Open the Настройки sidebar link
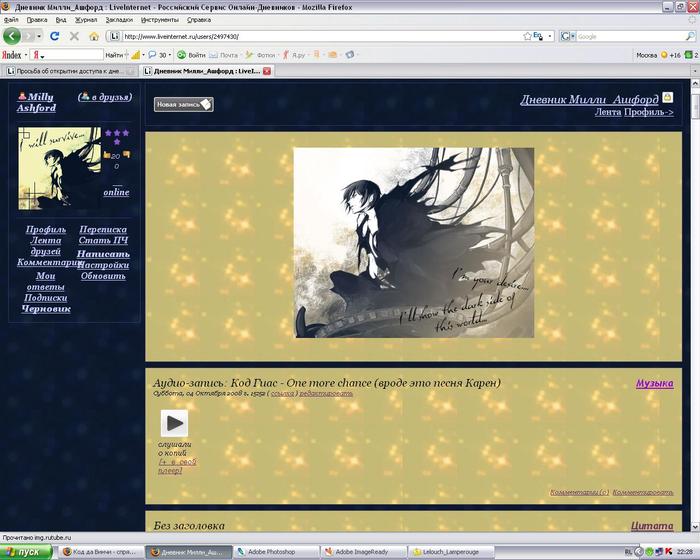The height and width of the screenshot is (560, 700). click(x=104, y=265)
